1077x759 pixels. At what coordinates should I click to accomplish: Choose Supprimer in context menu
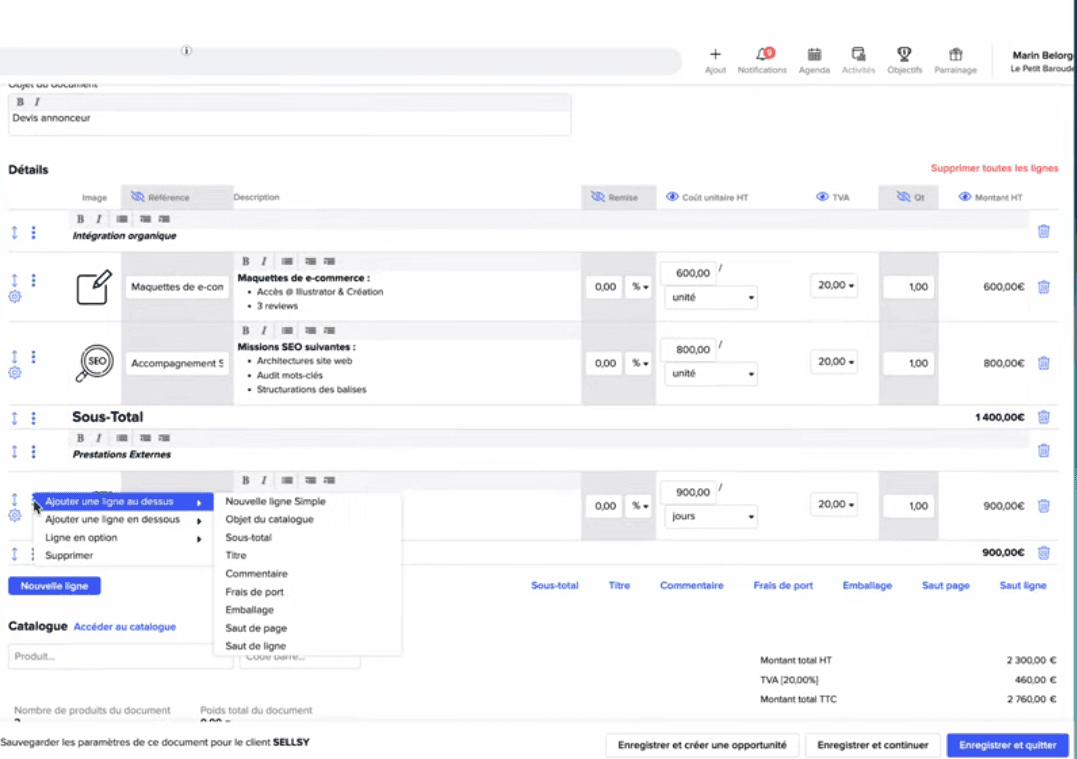(x=123, y=556)
